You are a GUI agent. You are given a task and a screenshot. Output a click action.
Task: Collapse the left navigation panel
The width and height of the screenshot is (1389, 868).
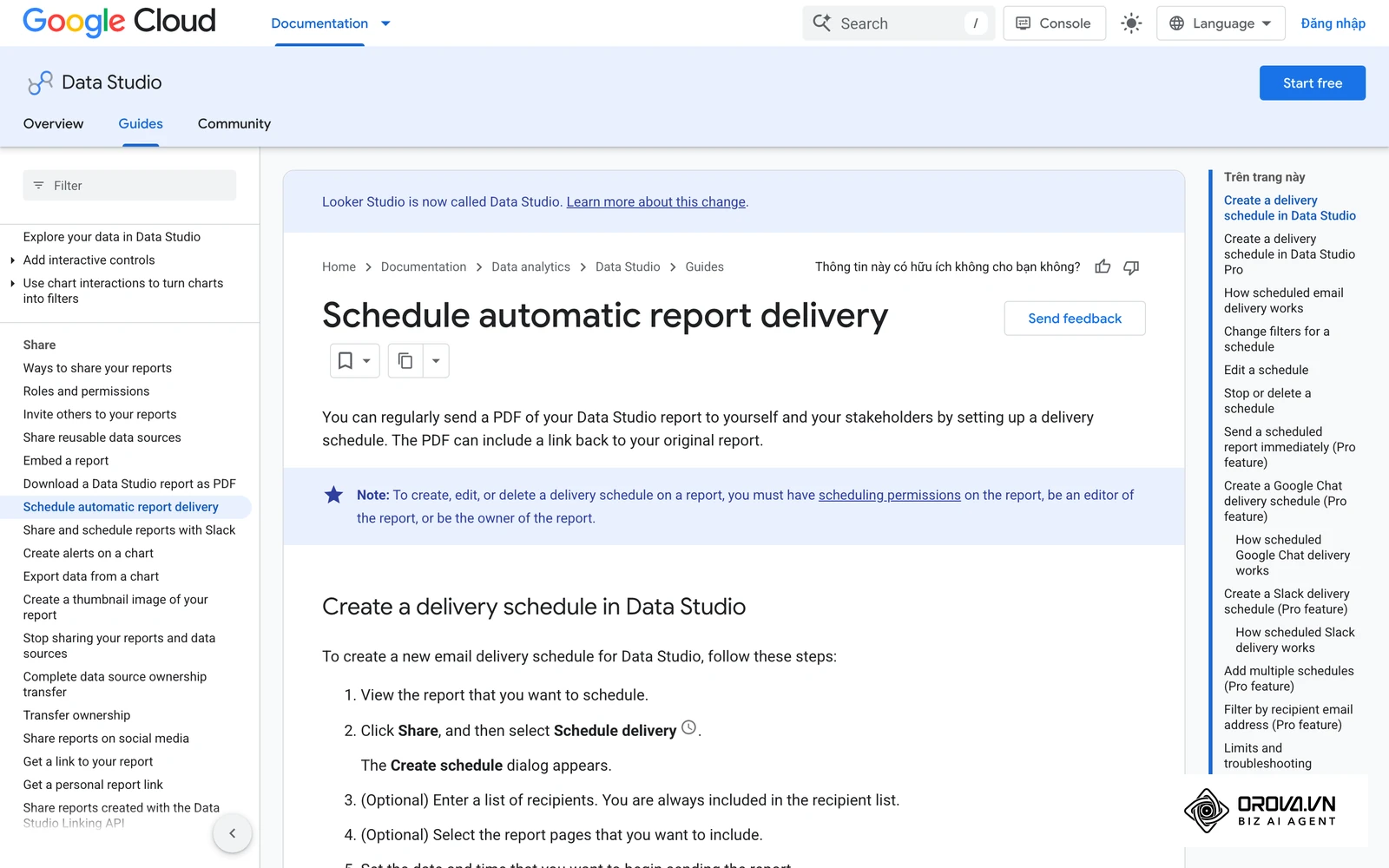pyautogui.click(x=232, y=833)
